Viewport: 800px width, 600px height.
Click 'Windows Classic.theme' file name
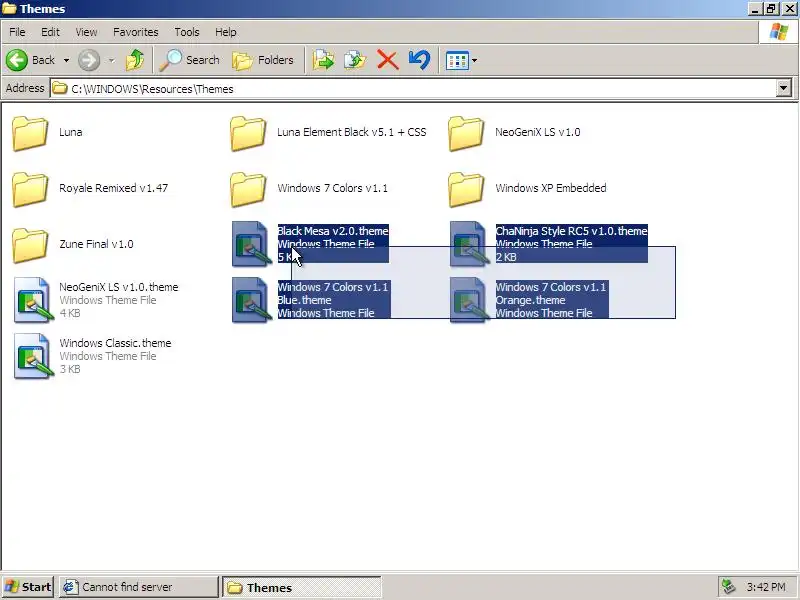point(115,343)
